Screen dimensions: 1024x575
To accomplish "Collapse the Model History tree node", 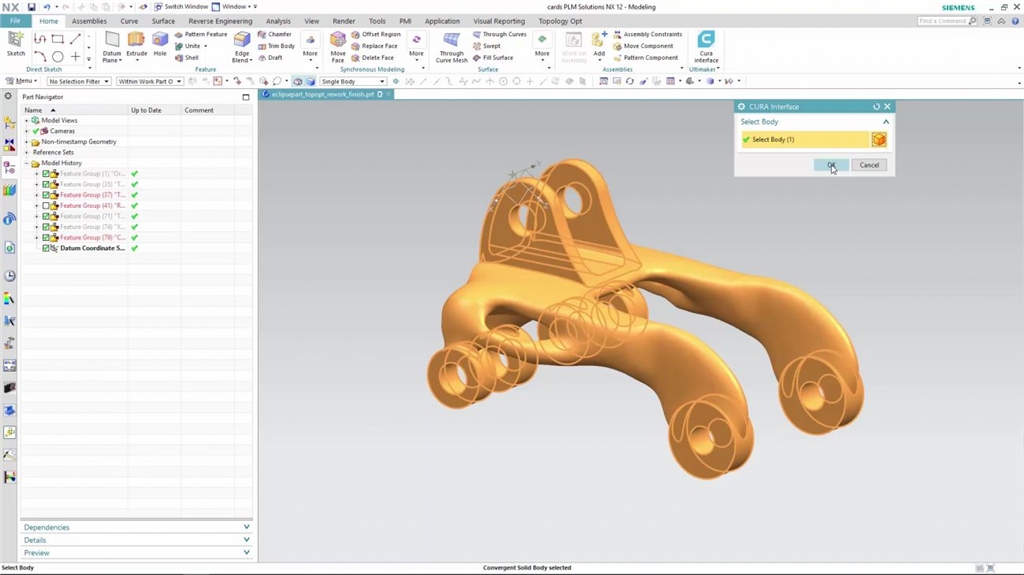I will point(27,163).
